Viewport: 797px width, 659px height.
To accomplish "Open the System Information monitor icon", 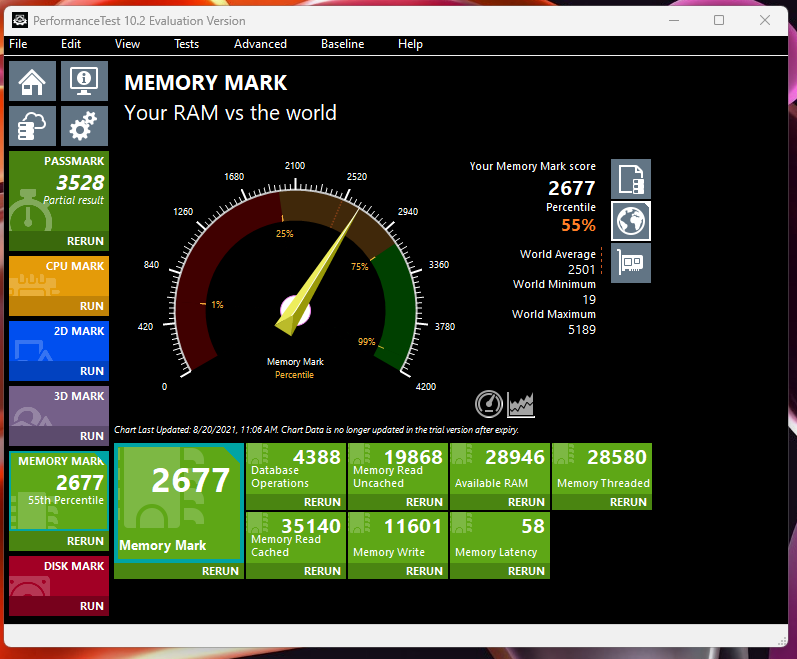I will coord(84,81).
